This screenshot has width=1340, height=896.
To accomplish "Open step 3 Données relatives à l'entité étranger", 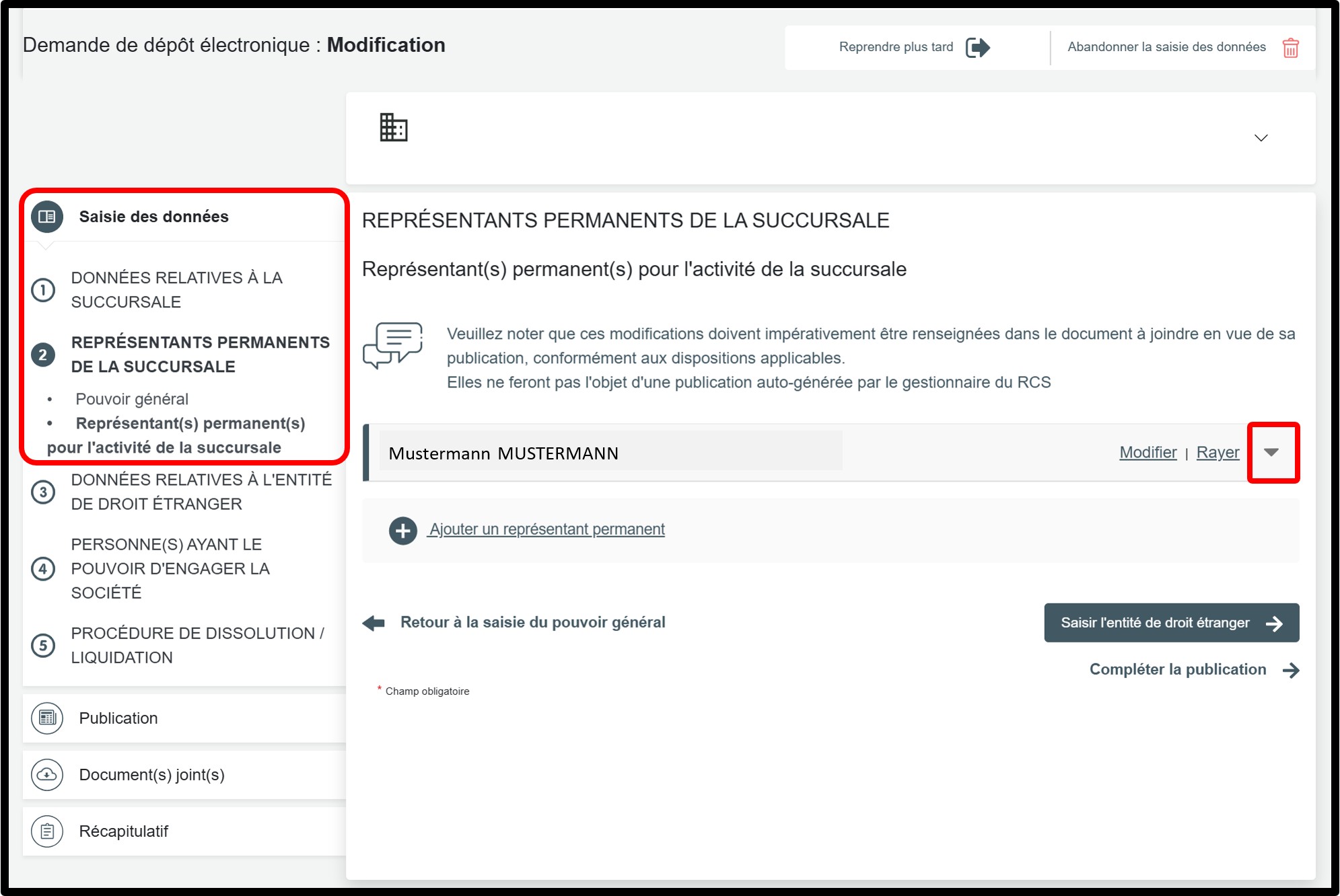I will tap(201, 492).
